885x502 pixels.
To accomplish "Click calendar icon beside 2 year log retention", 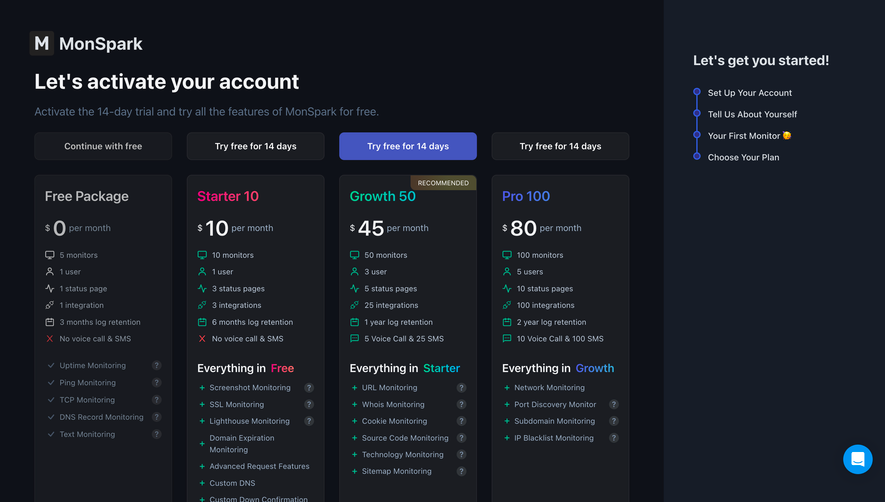I will pyautogui.click(x=507, y=322).
